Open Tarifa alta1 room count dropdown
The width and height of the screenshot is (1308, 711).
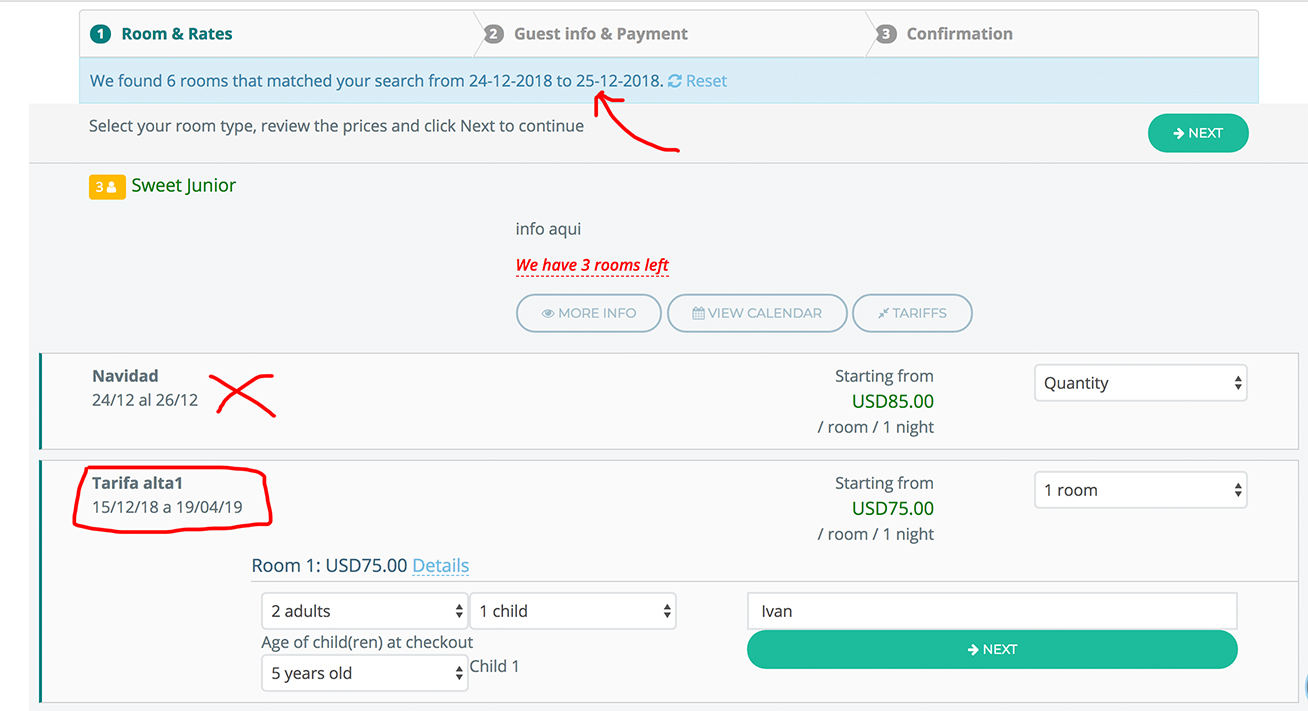(1140, 490)
